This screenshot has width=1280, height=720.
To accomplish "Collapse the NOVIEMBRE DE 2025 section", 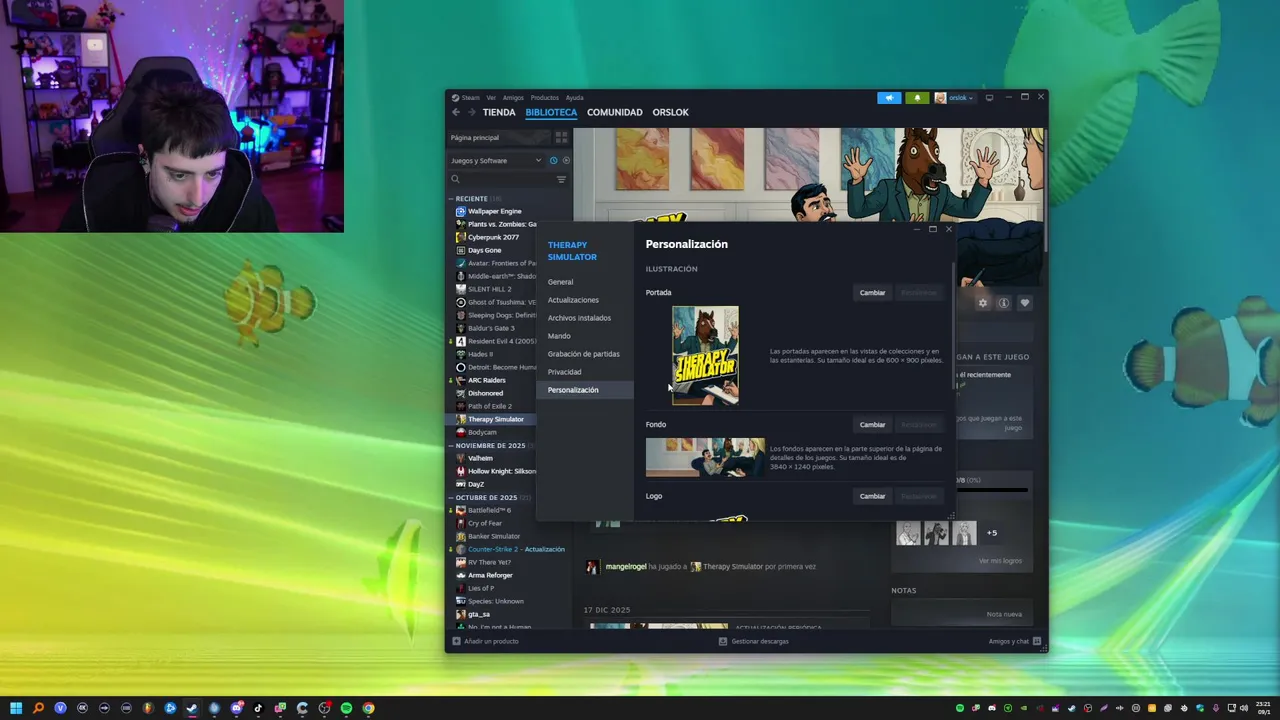I will click(450, 445).
